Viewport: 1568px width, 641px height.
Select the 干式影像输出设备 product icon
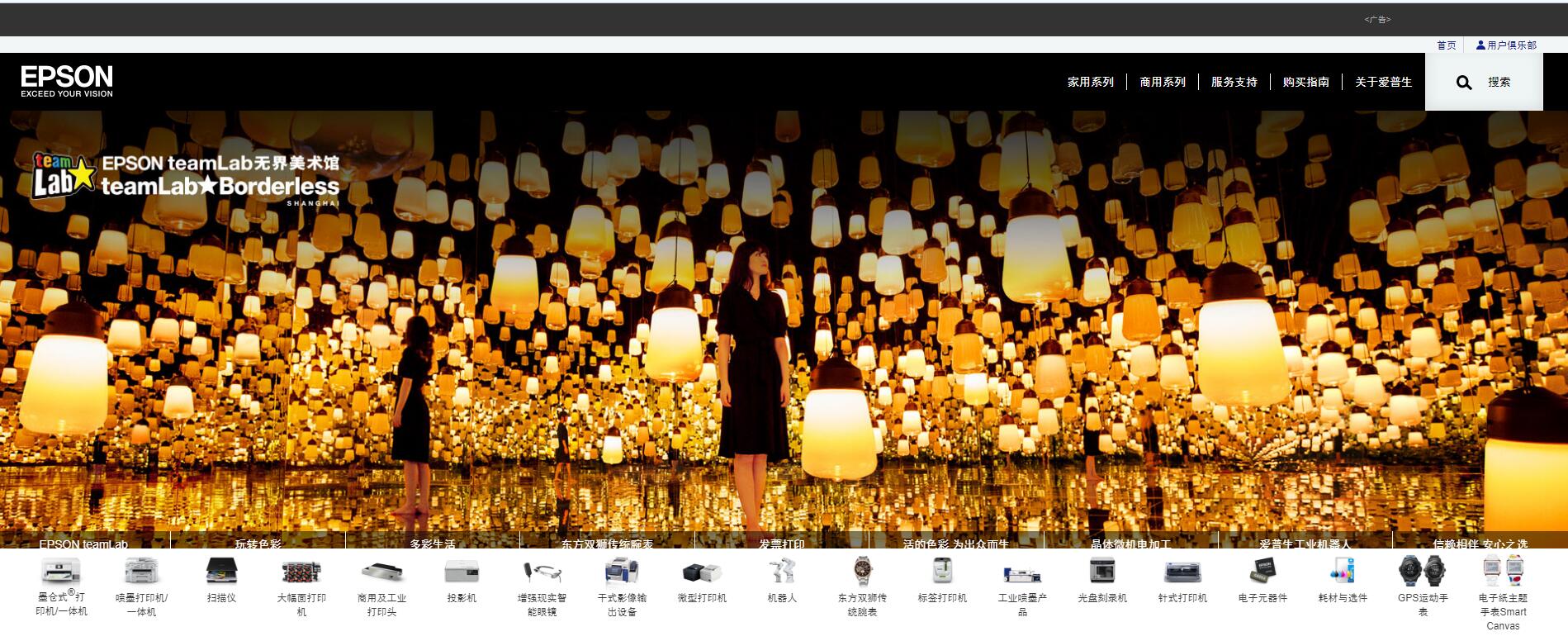tap(622, 571)
